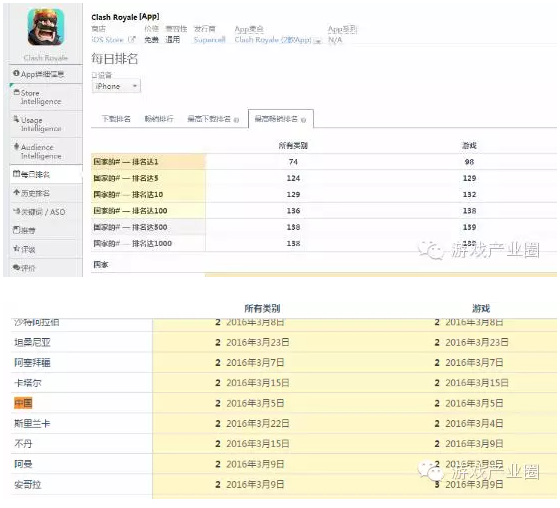Switch to the 最高下载排名 tab
Screen dimensions: 560x508
coord(209,119)
